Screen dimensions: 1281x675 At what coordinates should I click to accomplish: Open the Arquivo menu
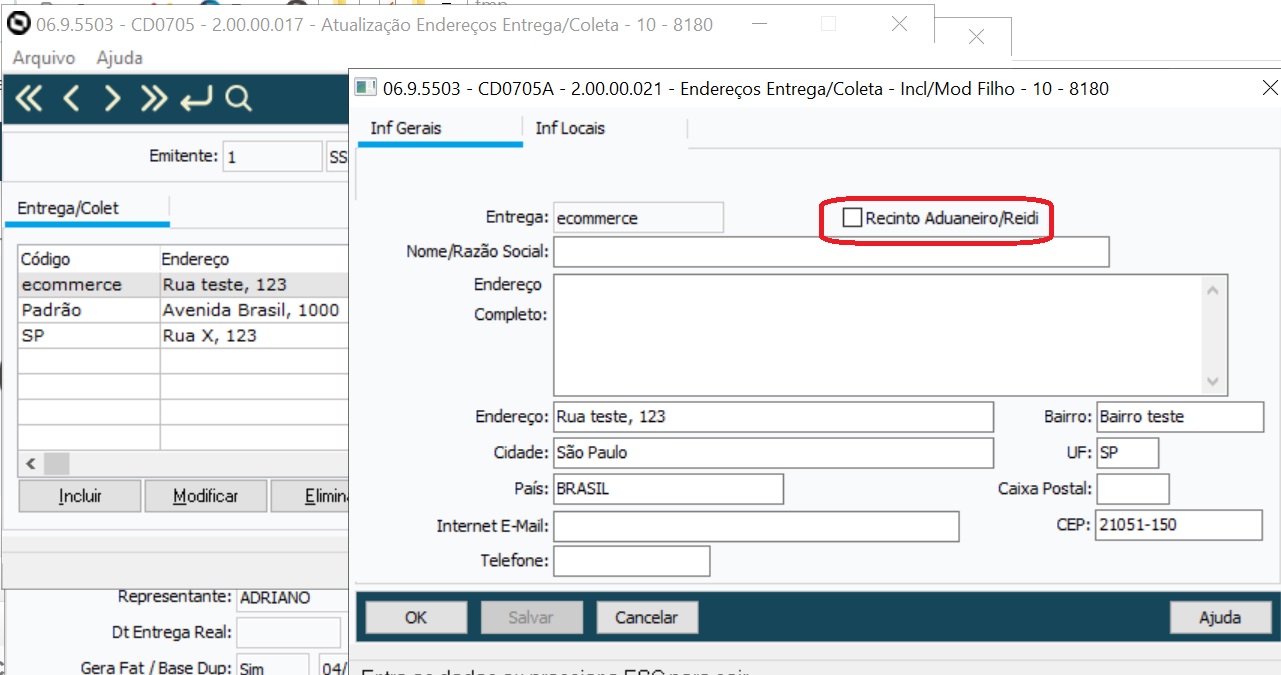44,59
